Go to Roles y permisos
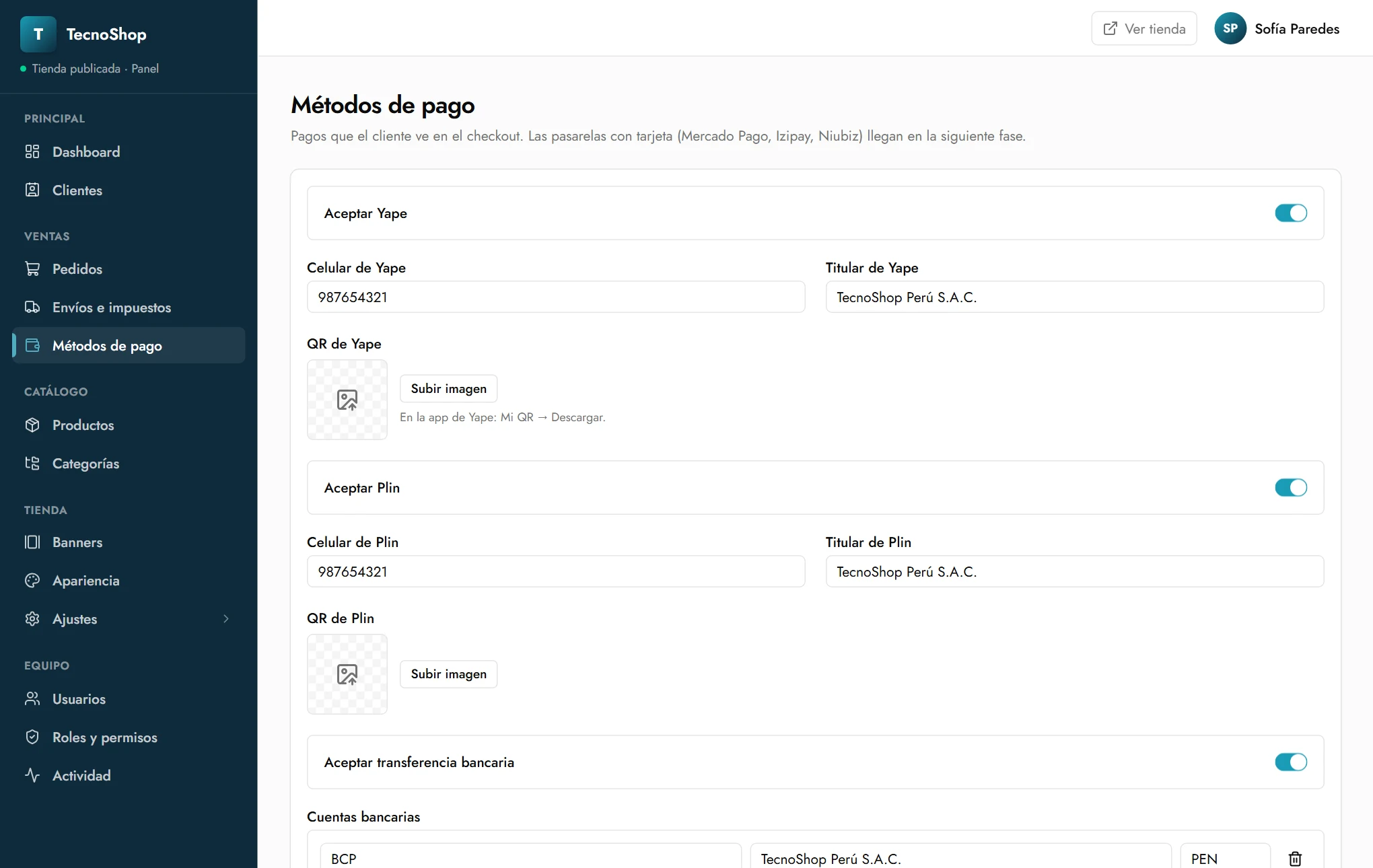This screenshot has width=1373, height=868. click(x=129, y=737)
